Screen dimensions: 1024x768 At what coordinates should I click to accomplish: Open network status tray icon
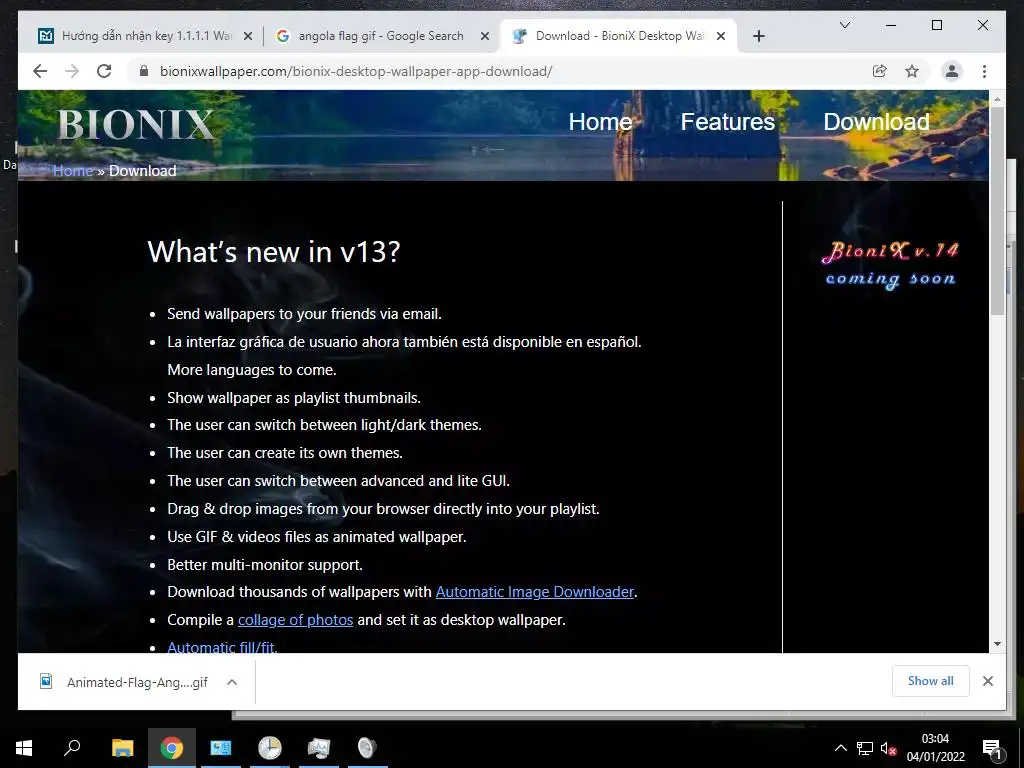click(865, 748)
